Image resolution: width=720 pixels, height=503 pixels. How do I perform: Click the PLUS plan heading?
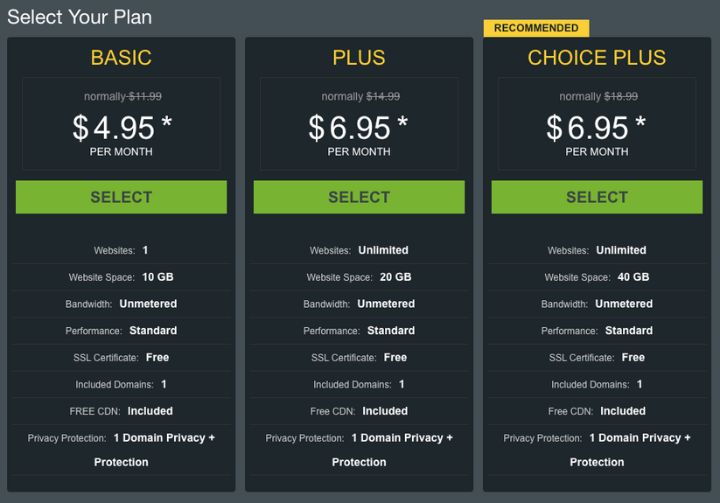point(359,58)
